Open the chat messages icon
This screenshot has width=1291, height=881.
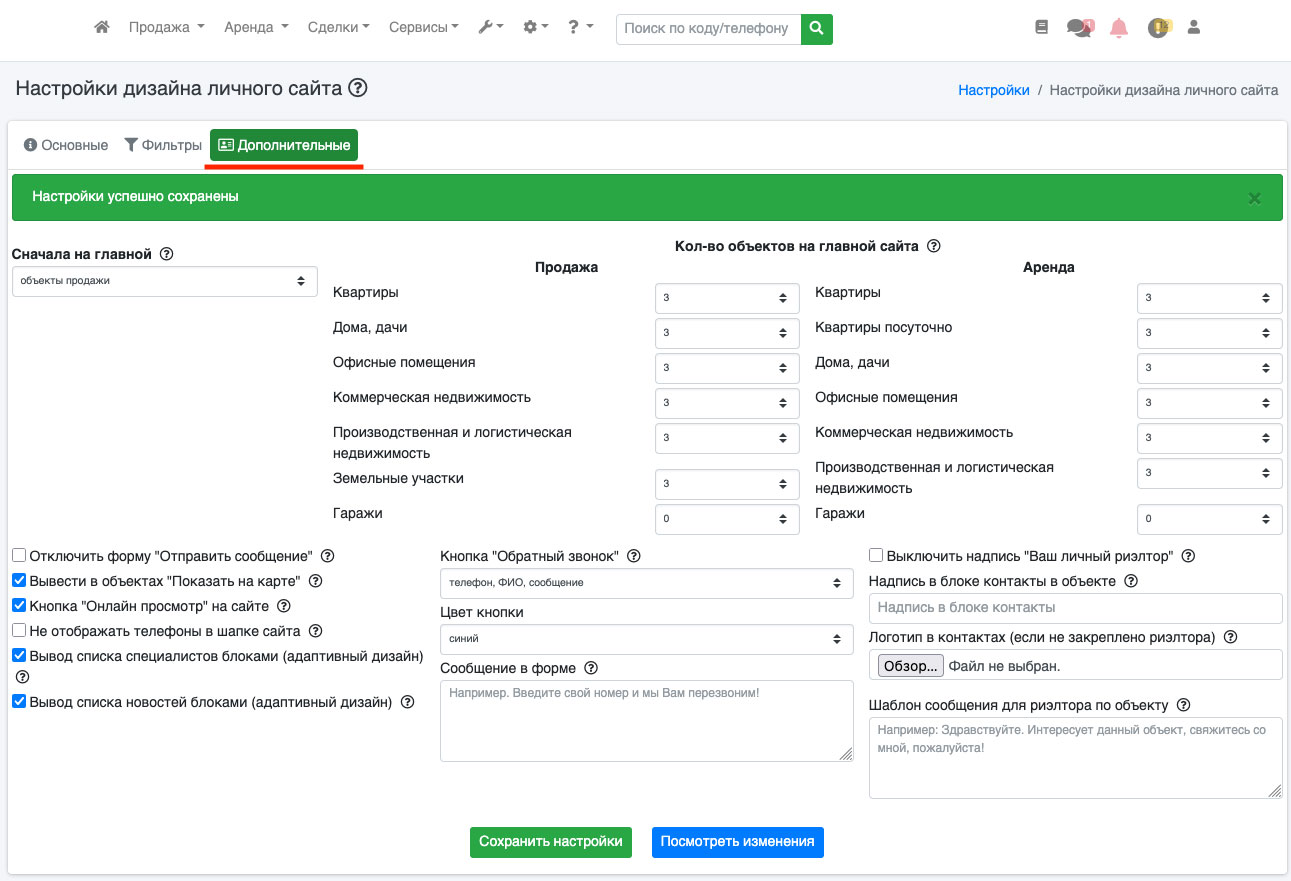coord(1080,29)
